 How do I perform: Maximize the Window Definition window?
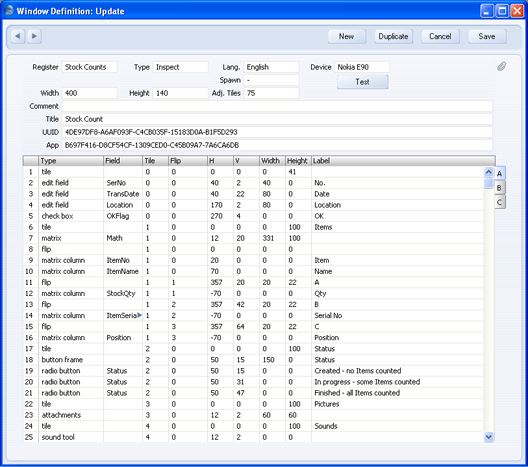[x=502, y=11]
